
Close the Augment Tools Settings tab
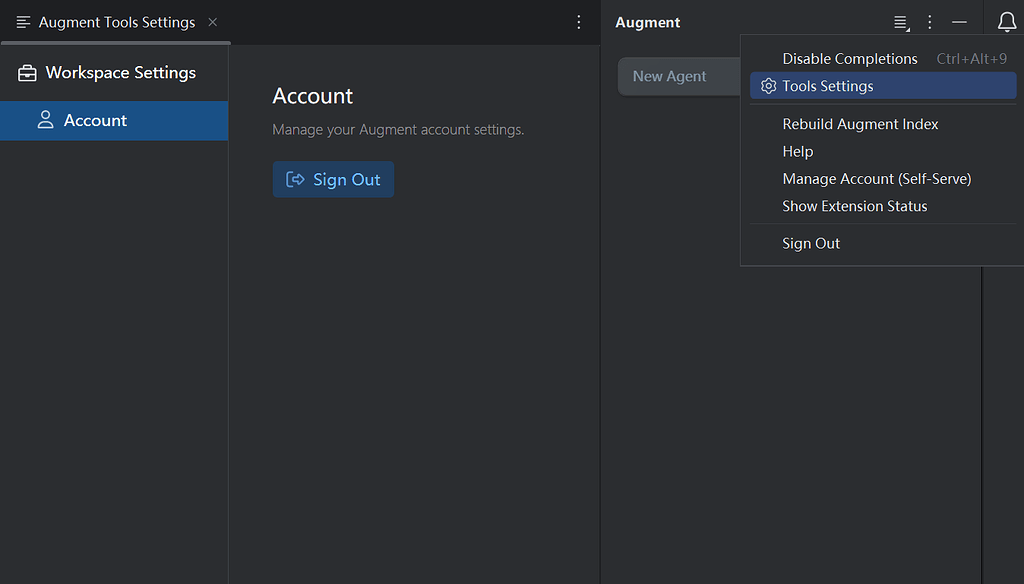(212, 22)
